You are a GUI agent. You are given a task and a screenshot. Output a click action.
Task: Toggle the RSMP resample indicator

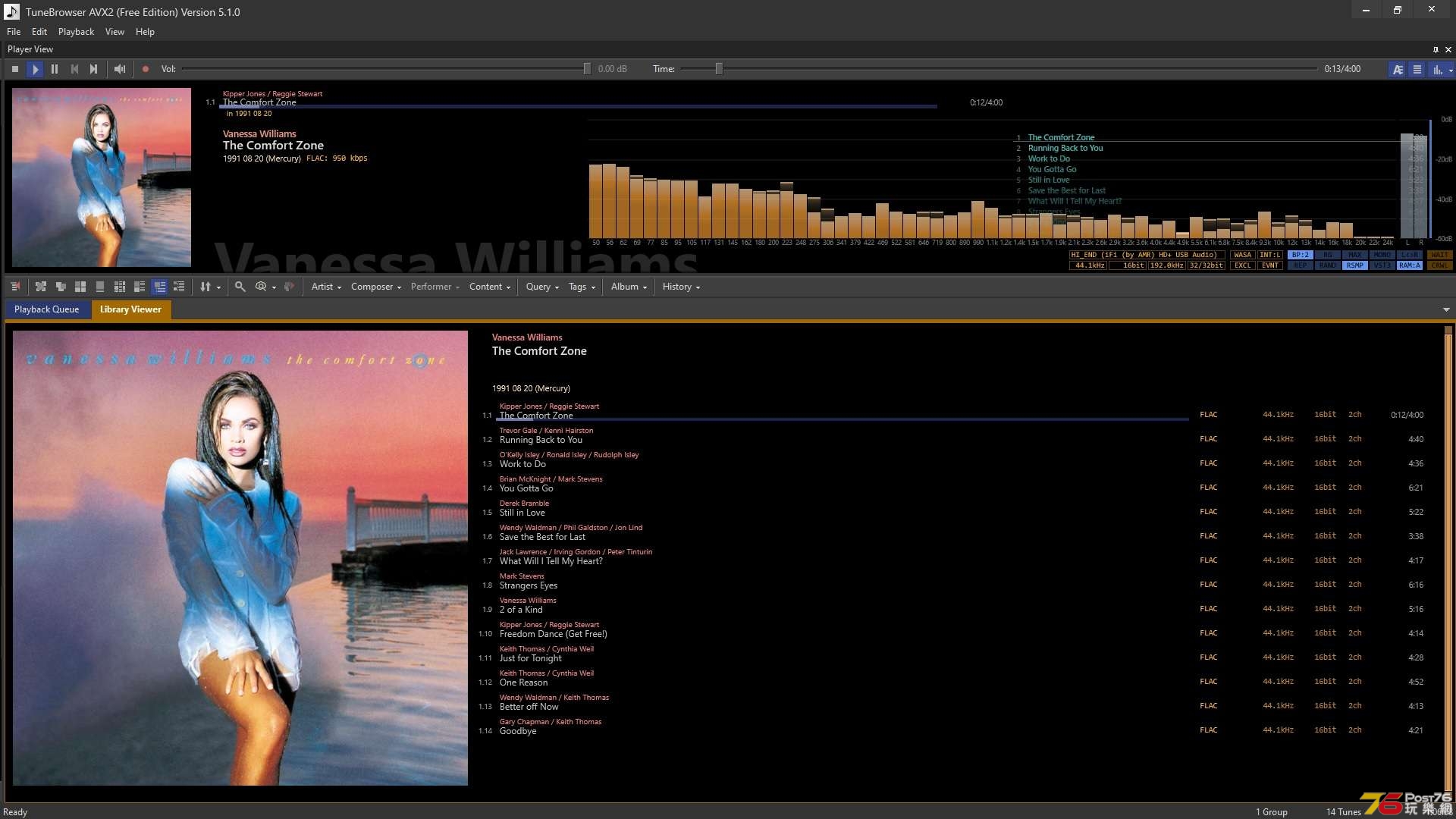(1355, 265)
